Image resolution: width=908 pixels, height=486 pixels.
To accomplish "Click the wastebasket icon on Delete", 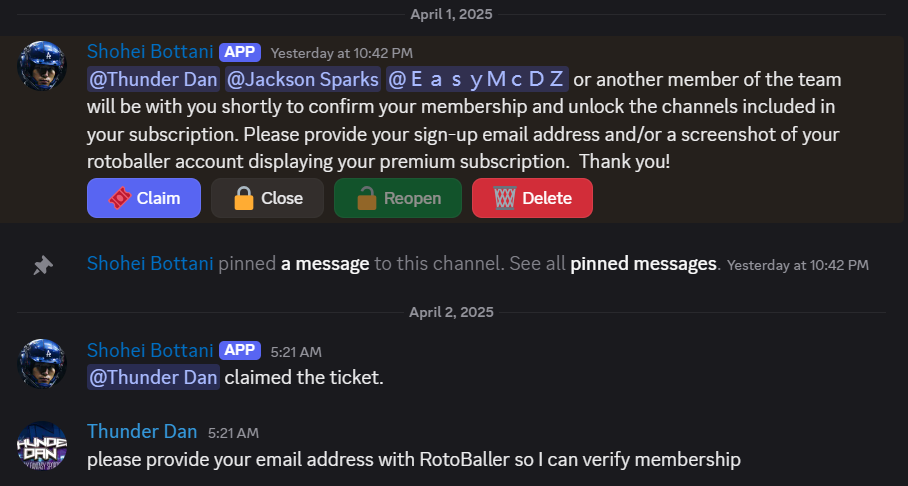I will tap(504, 198).
